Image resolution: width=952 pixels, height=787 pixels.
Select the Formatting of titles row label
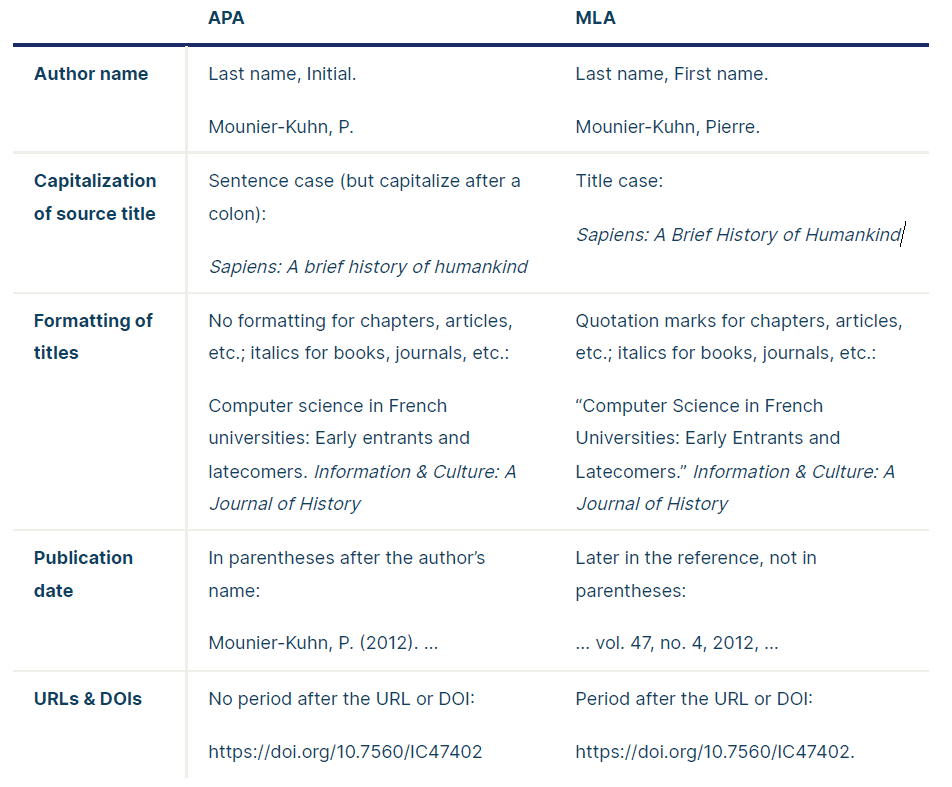(x=93, y=336)
